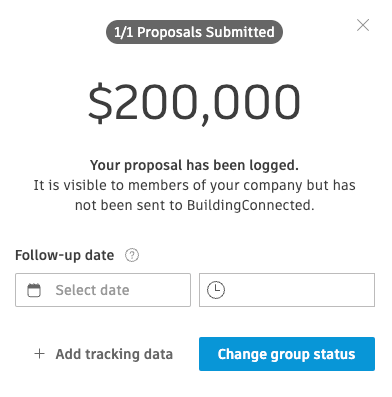The width and height of the screenshot is (392, 397).
Task: Click the 1/1 Proposals Submitted badge
Action: point(194,32)
